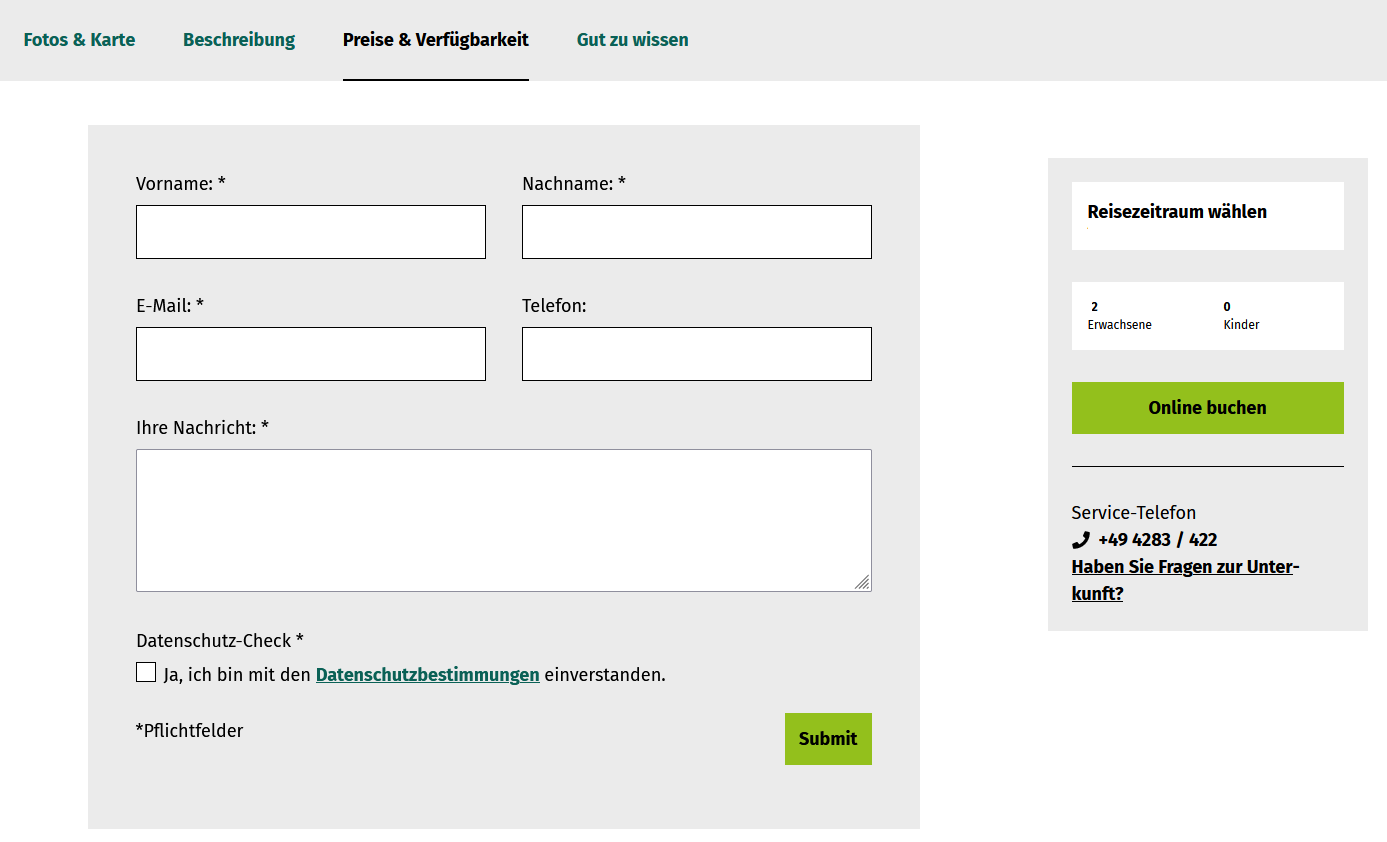Click the phone icon beside service number

[x=1080, y=540]
